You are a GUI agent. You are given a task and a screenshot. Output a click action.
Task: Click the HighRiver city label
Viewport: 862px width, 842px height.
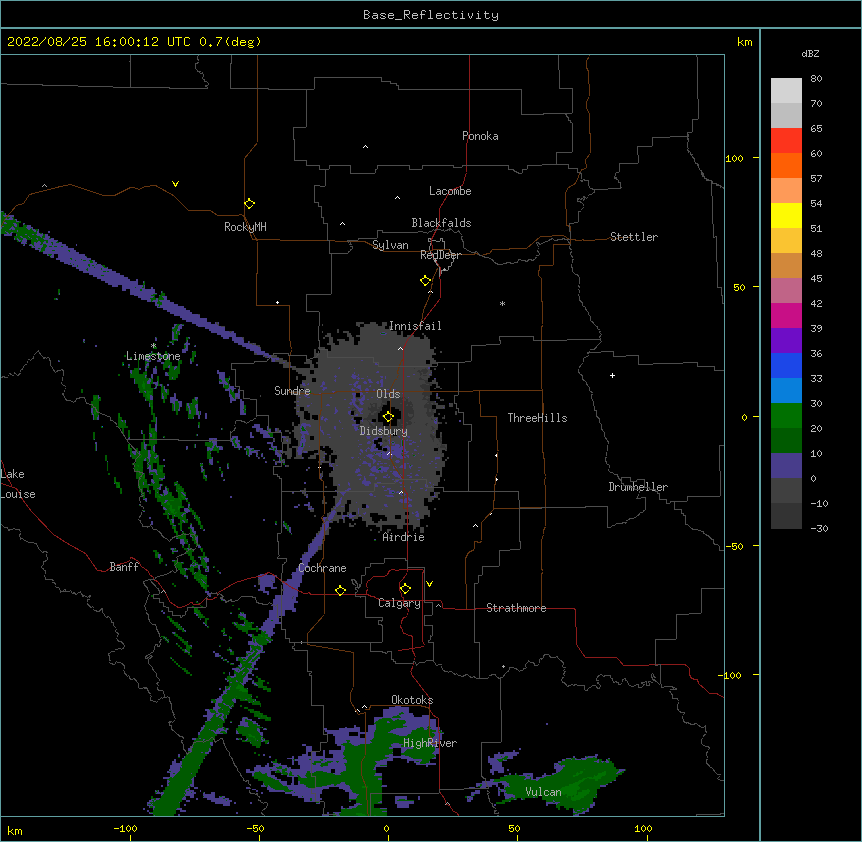click(x=430, y=743)
